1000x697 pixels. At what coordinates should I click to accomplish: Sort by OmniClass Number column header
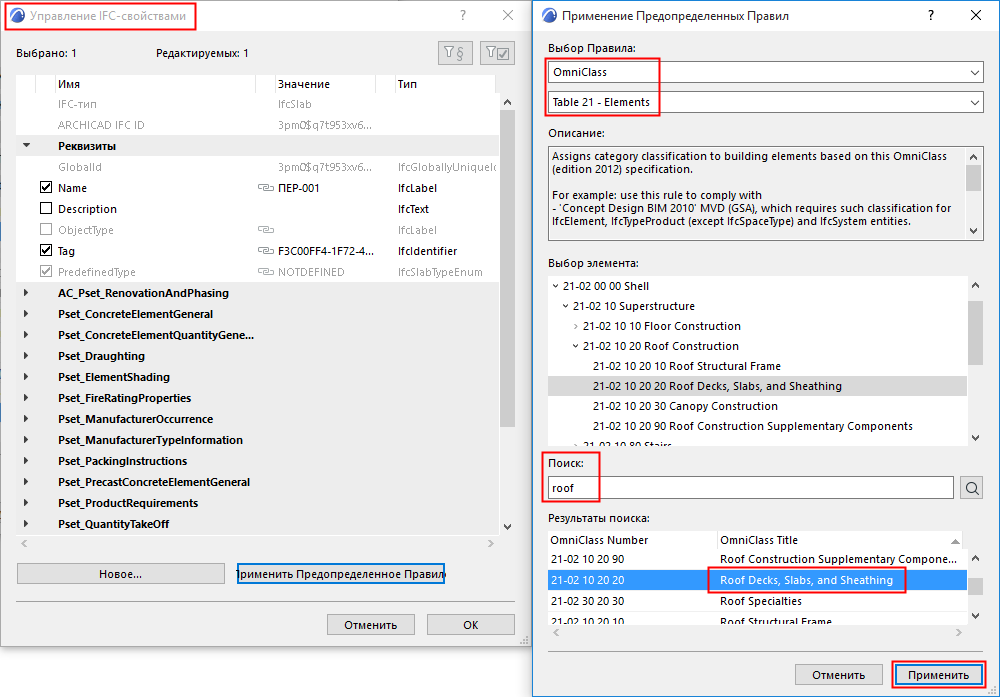[x=633, y=540]
